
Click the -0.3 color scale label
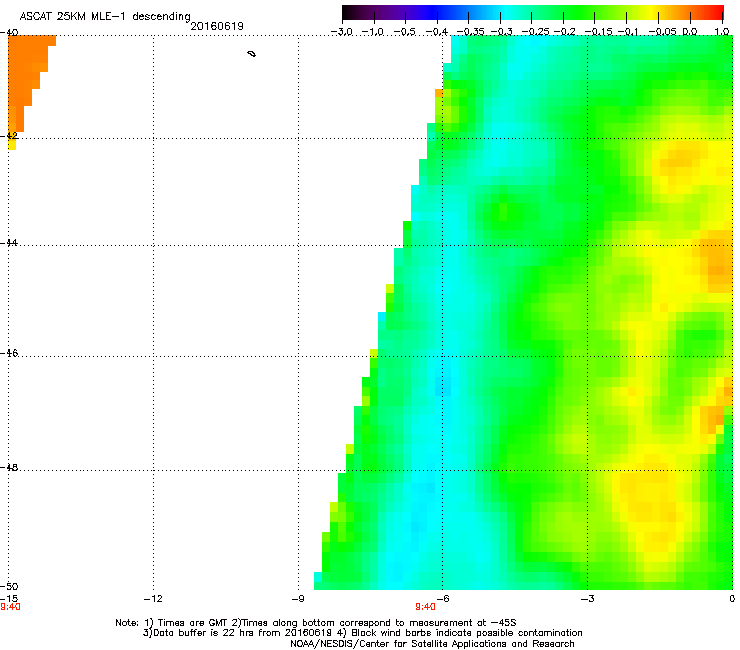pyautogui.click(x=501, y=32)
